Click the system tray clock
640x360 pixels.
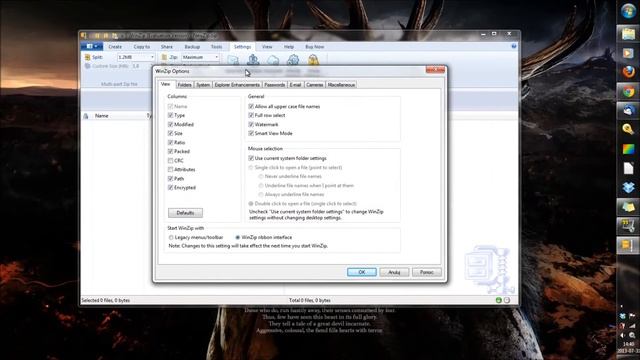pos(629,347)
